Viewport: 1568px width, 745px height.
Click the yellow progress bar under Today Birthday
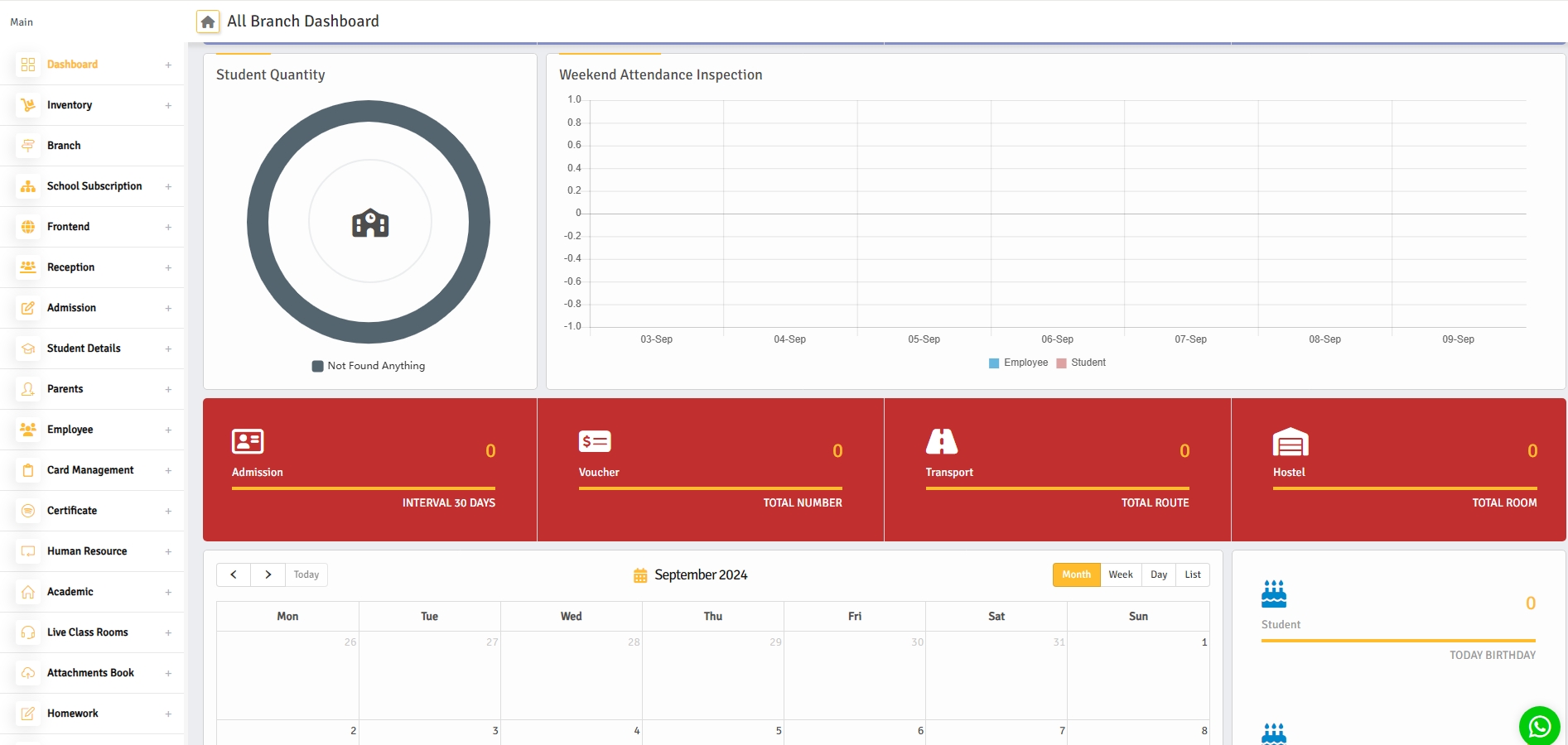point(1400,640)
